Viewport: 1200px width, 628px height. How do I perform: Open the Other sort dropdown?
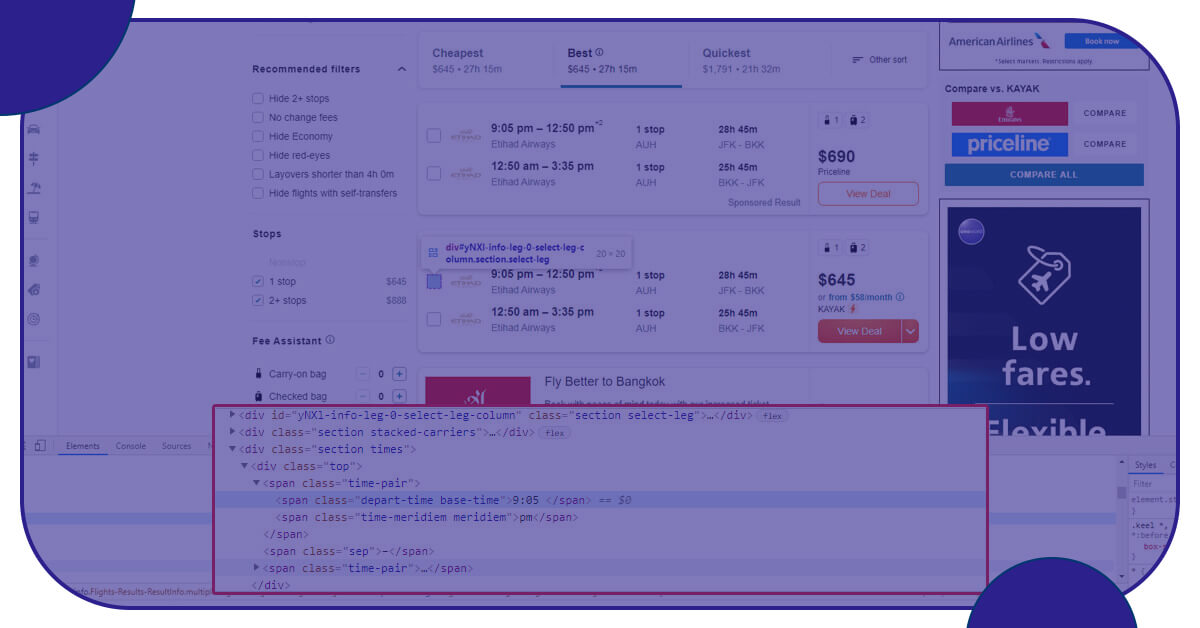(x=879, y=60)
